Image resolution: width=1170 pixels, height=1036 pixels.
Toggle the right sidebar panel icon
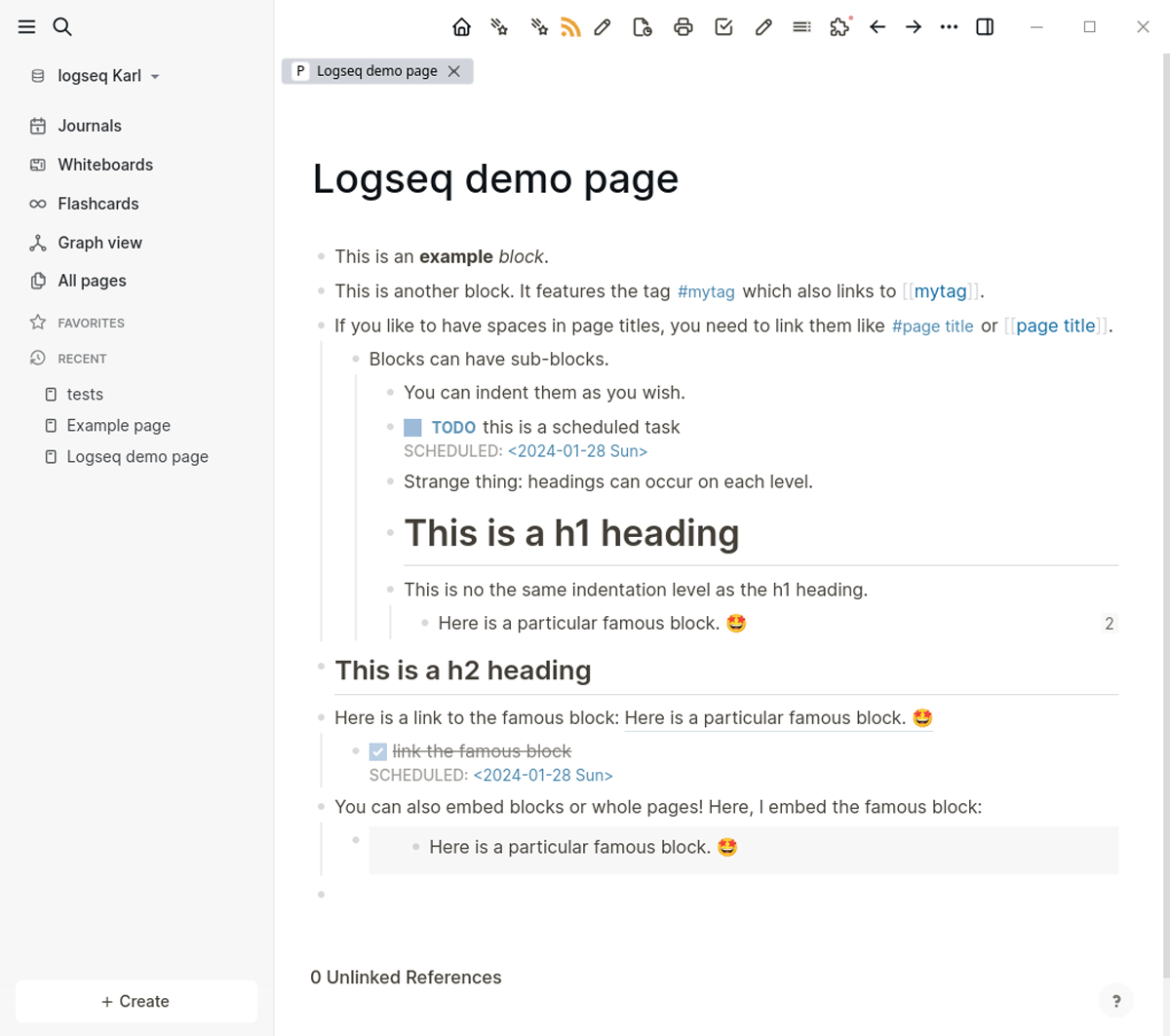coord(985,26)
